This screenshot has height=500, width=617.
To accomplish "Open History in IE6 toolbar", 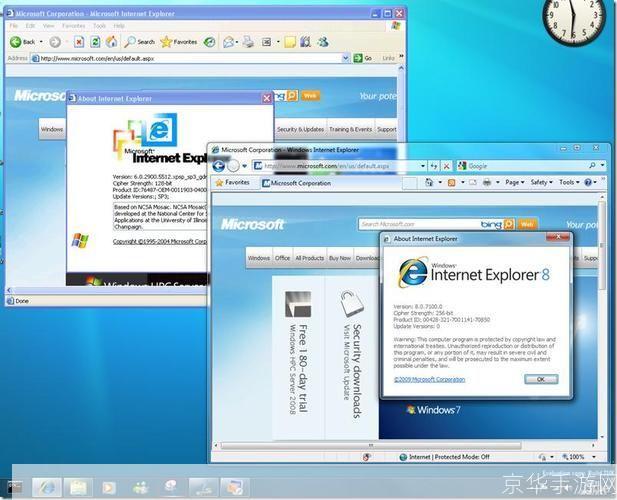I will tap(209, 42).
